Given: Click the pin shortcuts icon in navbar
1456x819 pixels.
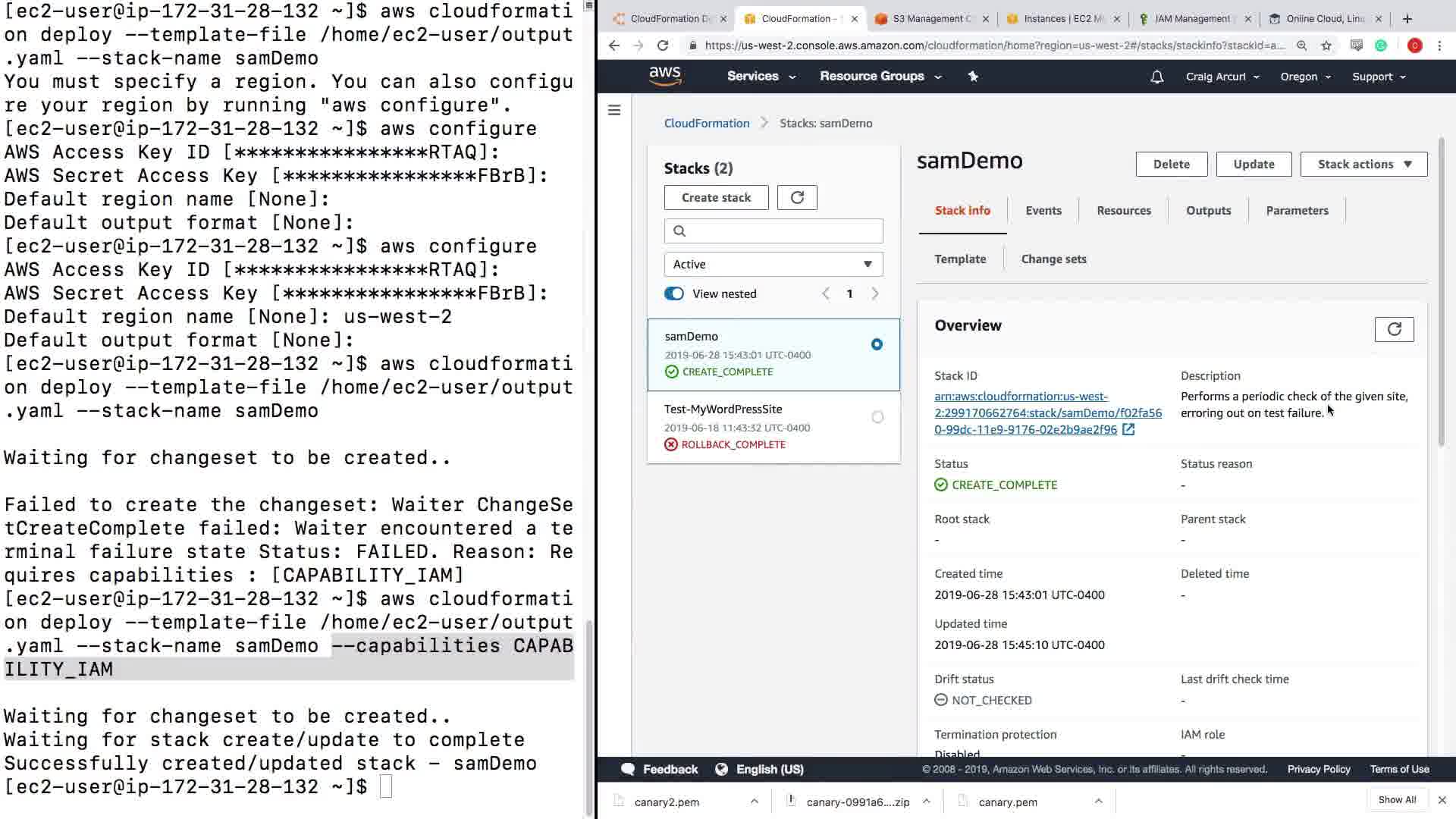Looking at the screenshot, I should 973,76.
